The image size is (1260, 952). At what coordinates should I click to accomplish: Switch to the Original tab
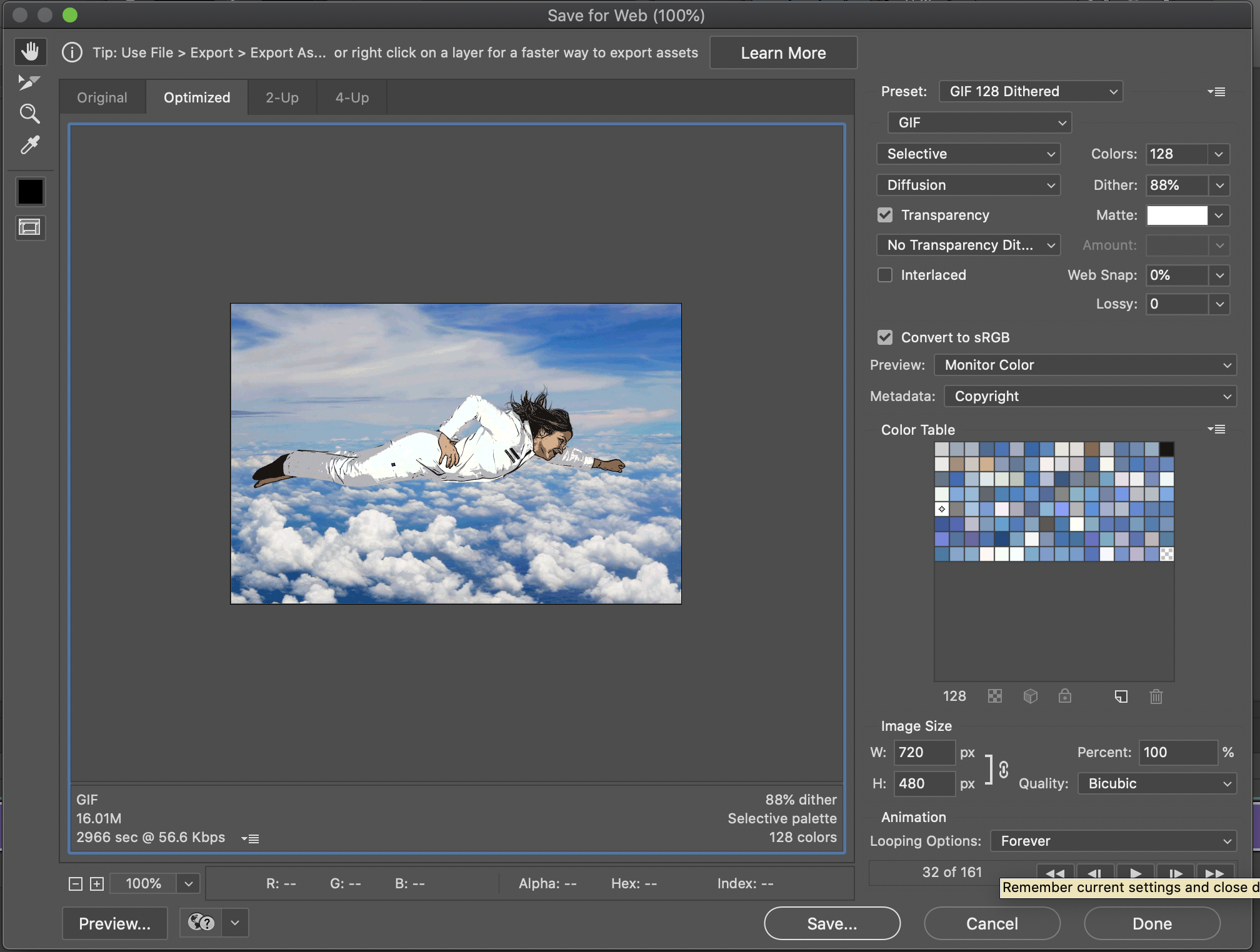102,97
